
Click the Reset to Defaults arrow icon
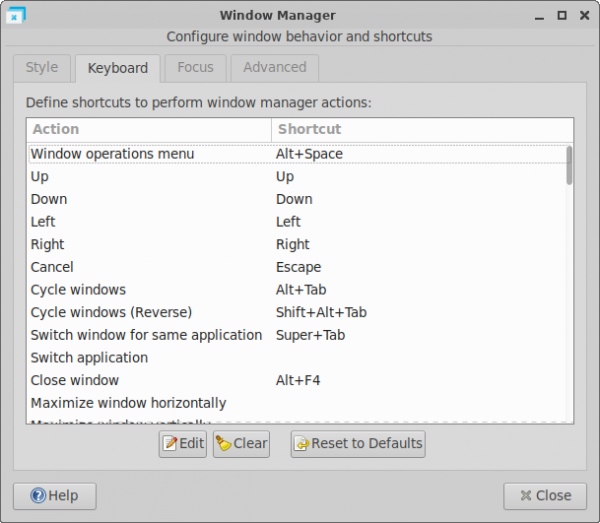[302, 443]
